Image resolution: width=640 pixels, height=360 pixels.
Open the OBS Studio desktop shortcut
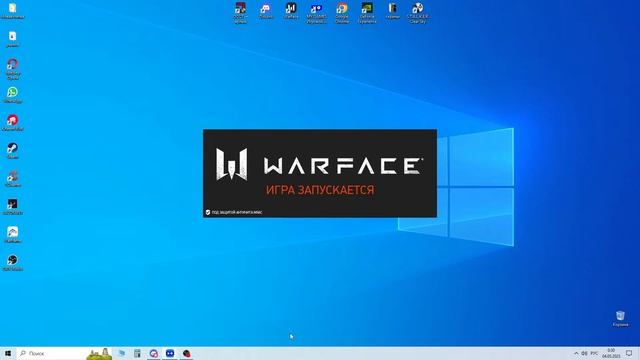tap(13, 263)
